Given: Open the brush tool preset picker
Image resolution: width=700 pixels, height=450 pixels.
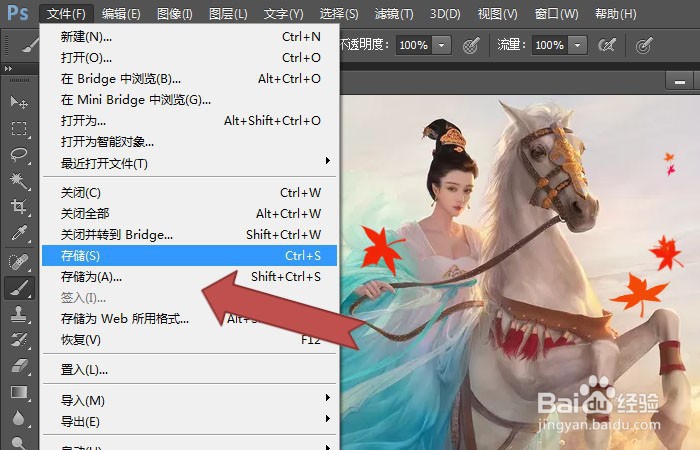Looking at the screenshot, I should click(29, 45).
